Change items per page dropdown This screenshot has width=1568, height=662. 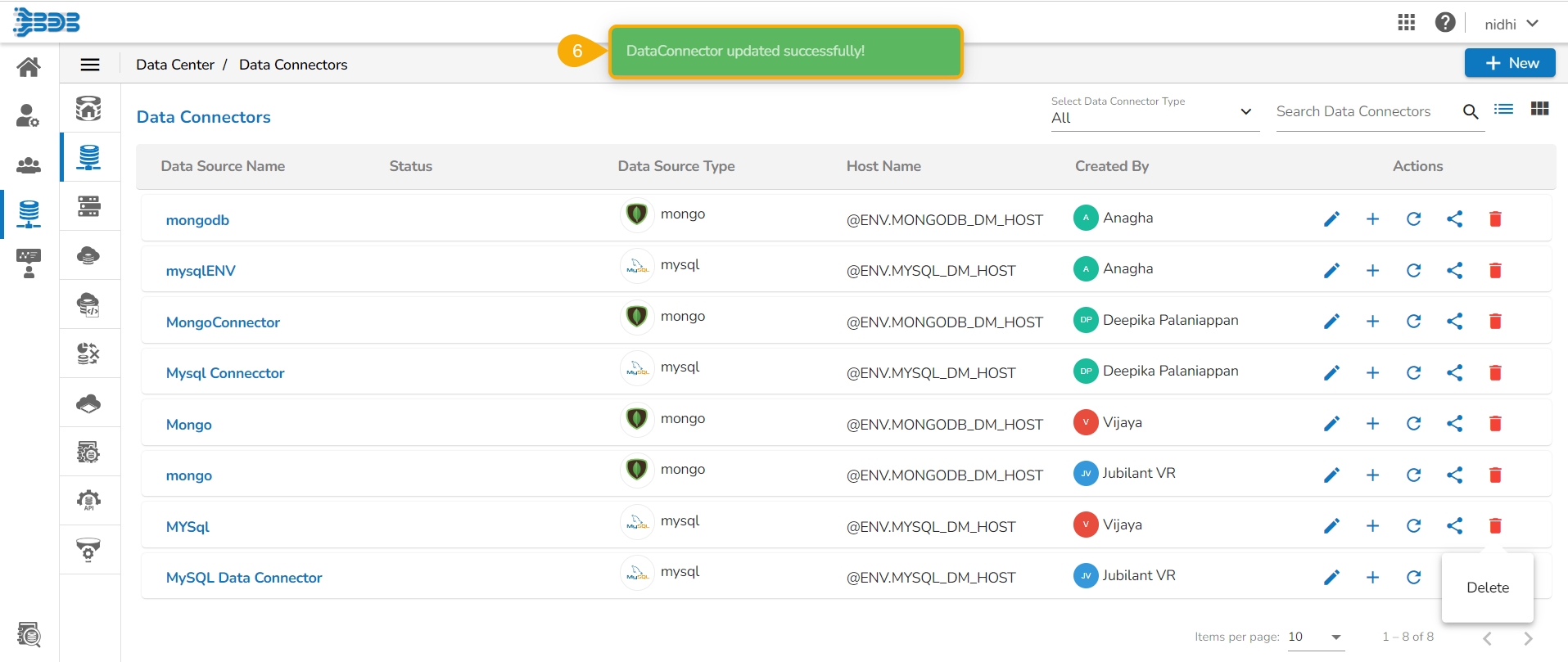point(1315,637)
